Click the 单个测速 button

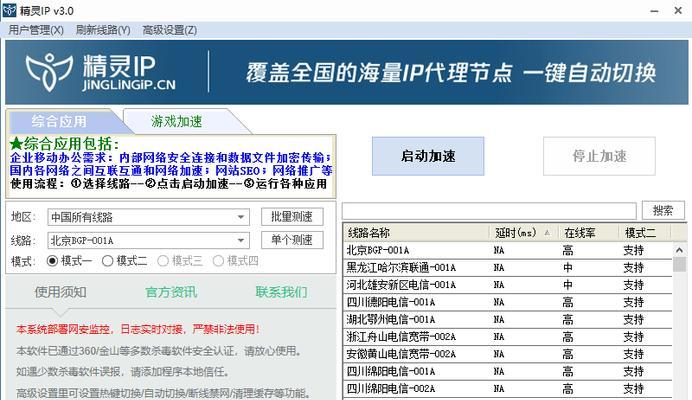(292, 240)
